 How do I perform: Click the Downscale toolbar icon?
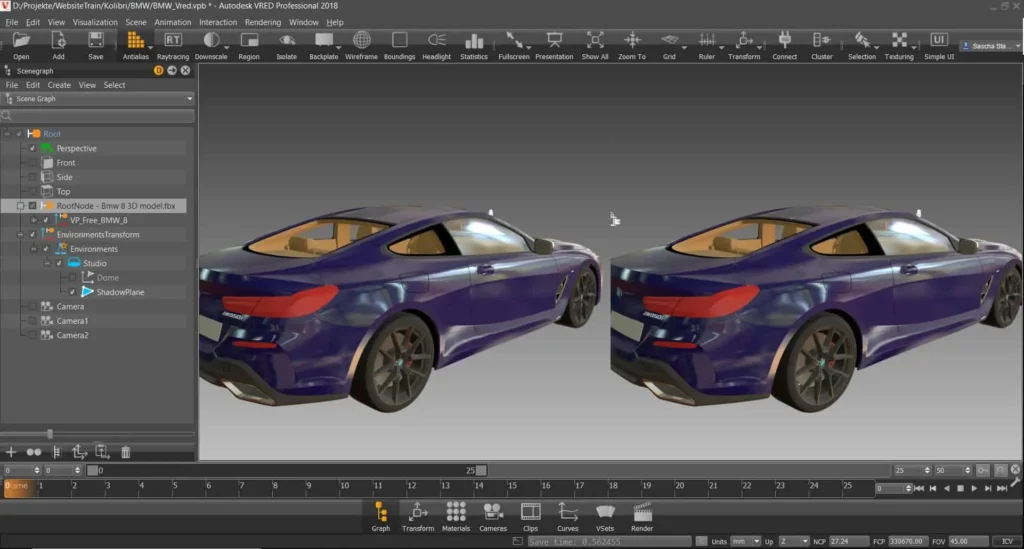[x=210, y=40]
